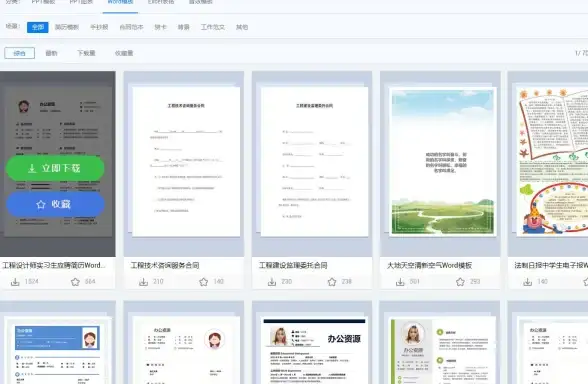Image resolution: width=588 pixels, height=384 pixels.
Task: Filter by 贺卡 scene
Action: click(x=160, y=27)
